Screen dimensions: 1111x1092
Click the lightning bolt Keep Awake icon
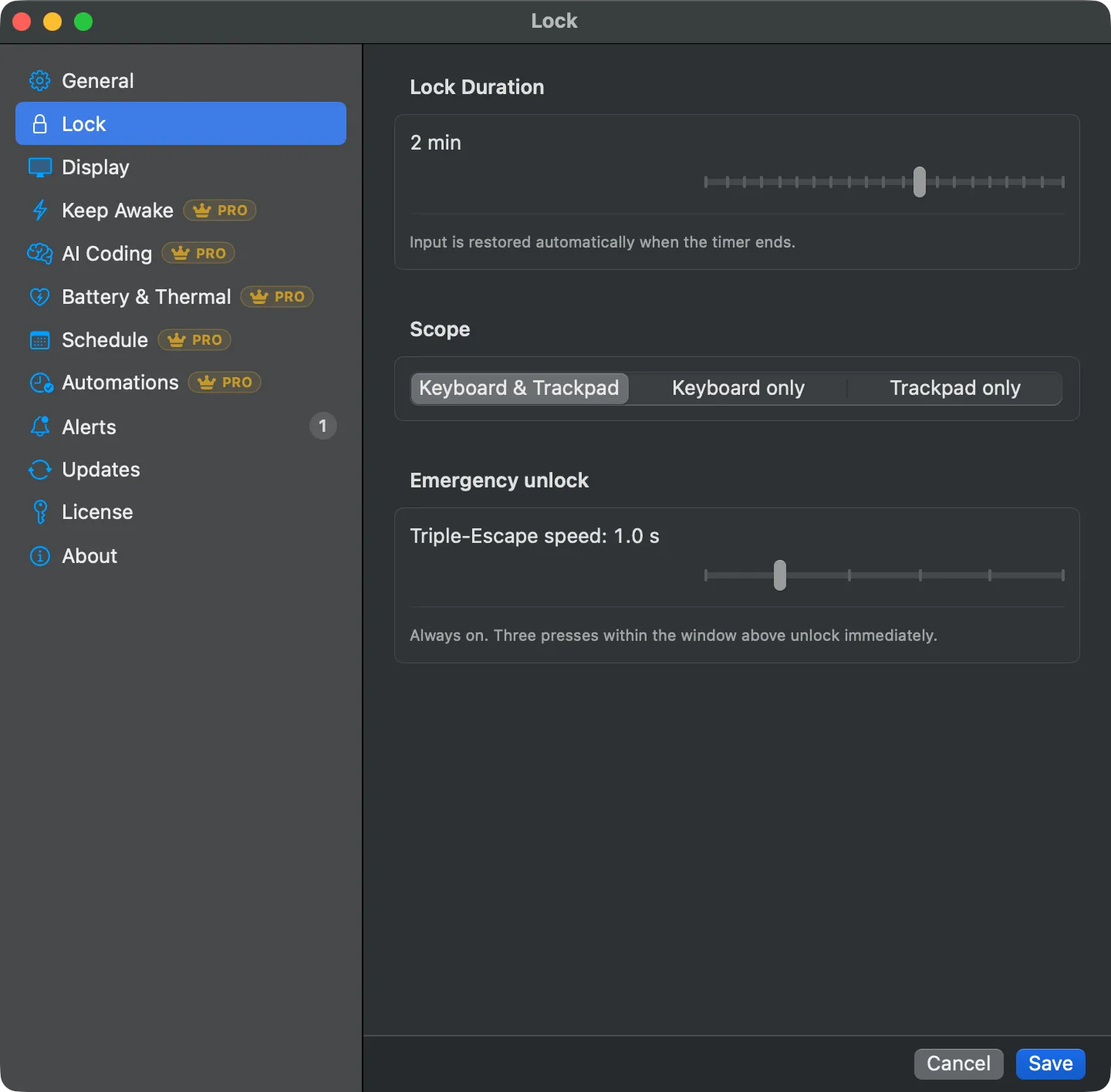point(39,211)
